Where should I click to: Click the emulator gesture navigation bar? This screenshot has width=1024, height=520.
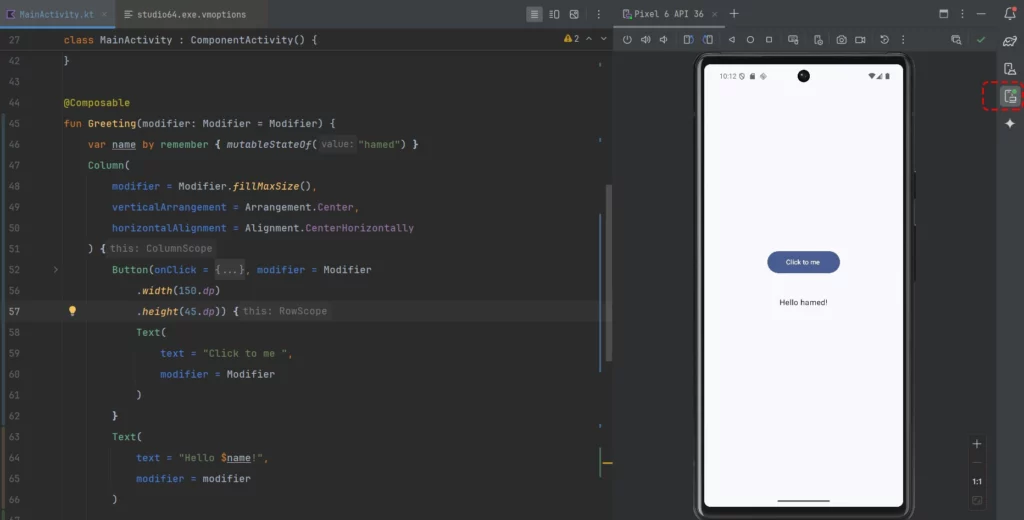pos(803,501)
